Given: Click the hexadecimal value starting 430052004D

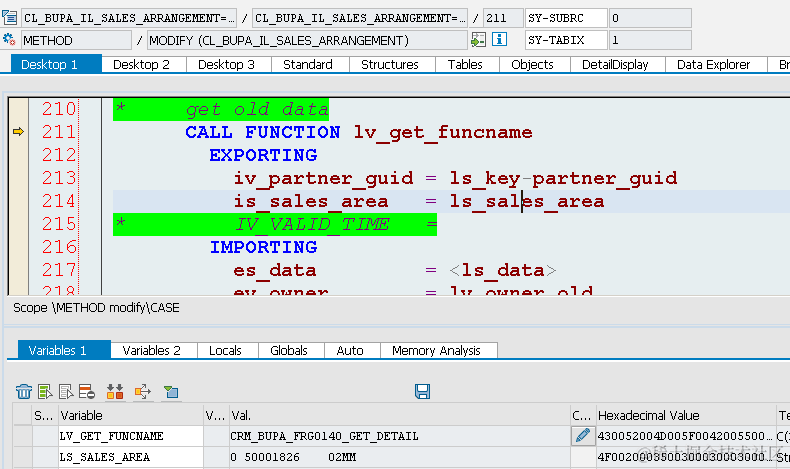Looking at the screenshot, I should [x=686, y=436].
